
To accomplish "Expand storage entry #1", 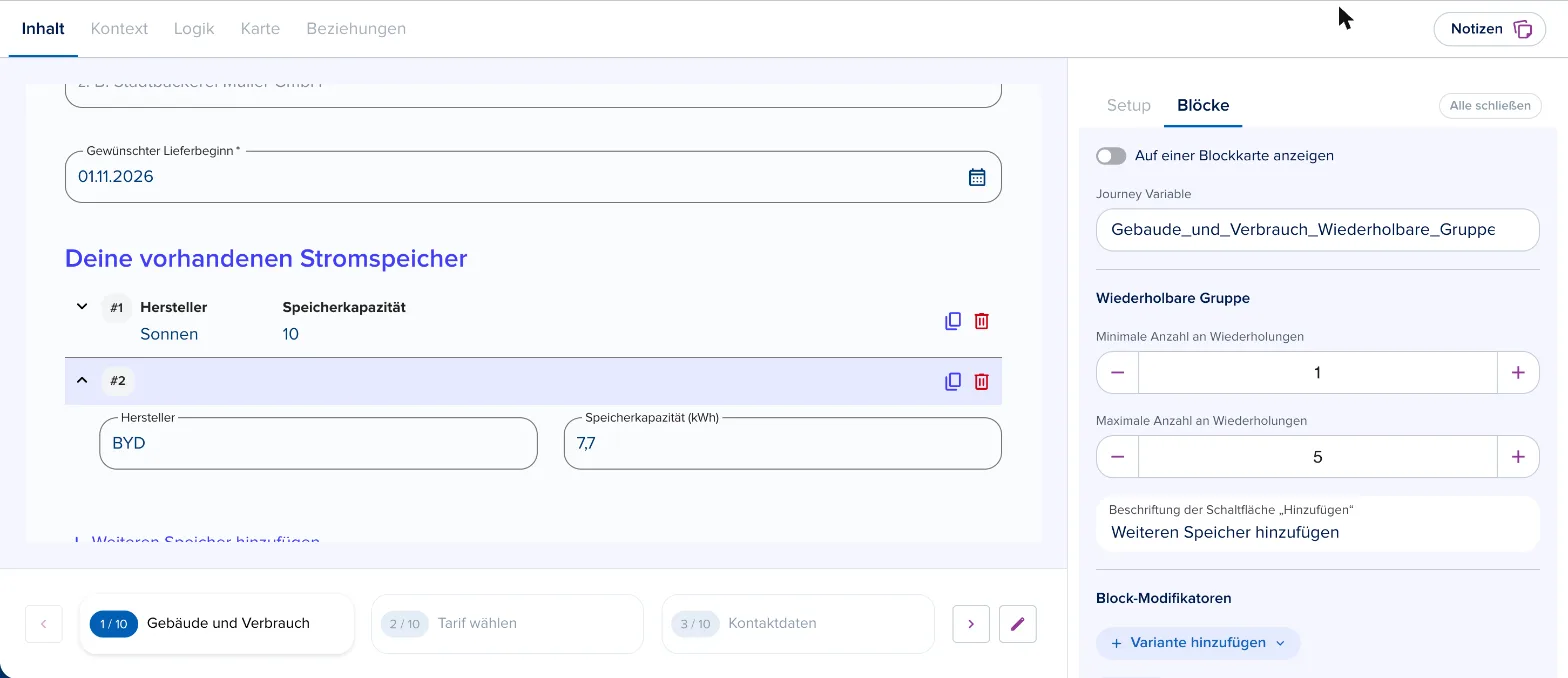I will tap(82, 306).
